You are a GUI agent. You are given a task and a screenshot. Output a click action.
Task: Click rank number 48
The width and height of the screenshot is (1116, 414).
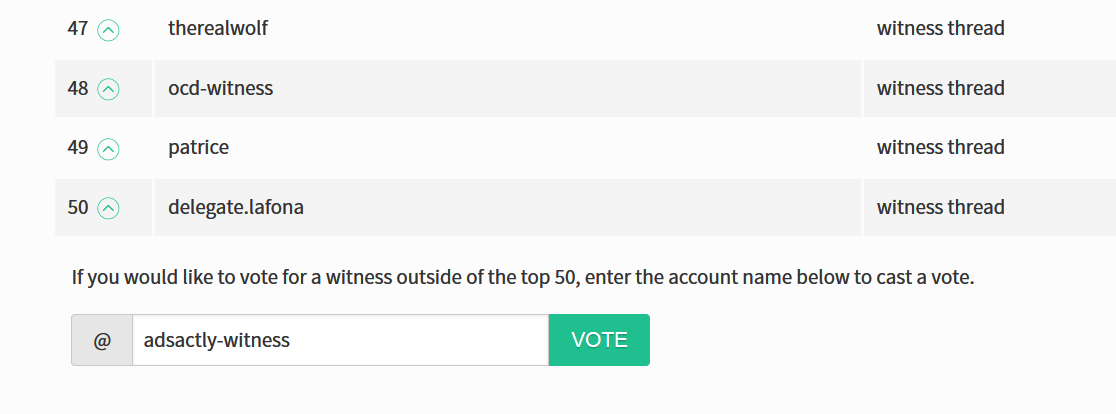[78, 89]
